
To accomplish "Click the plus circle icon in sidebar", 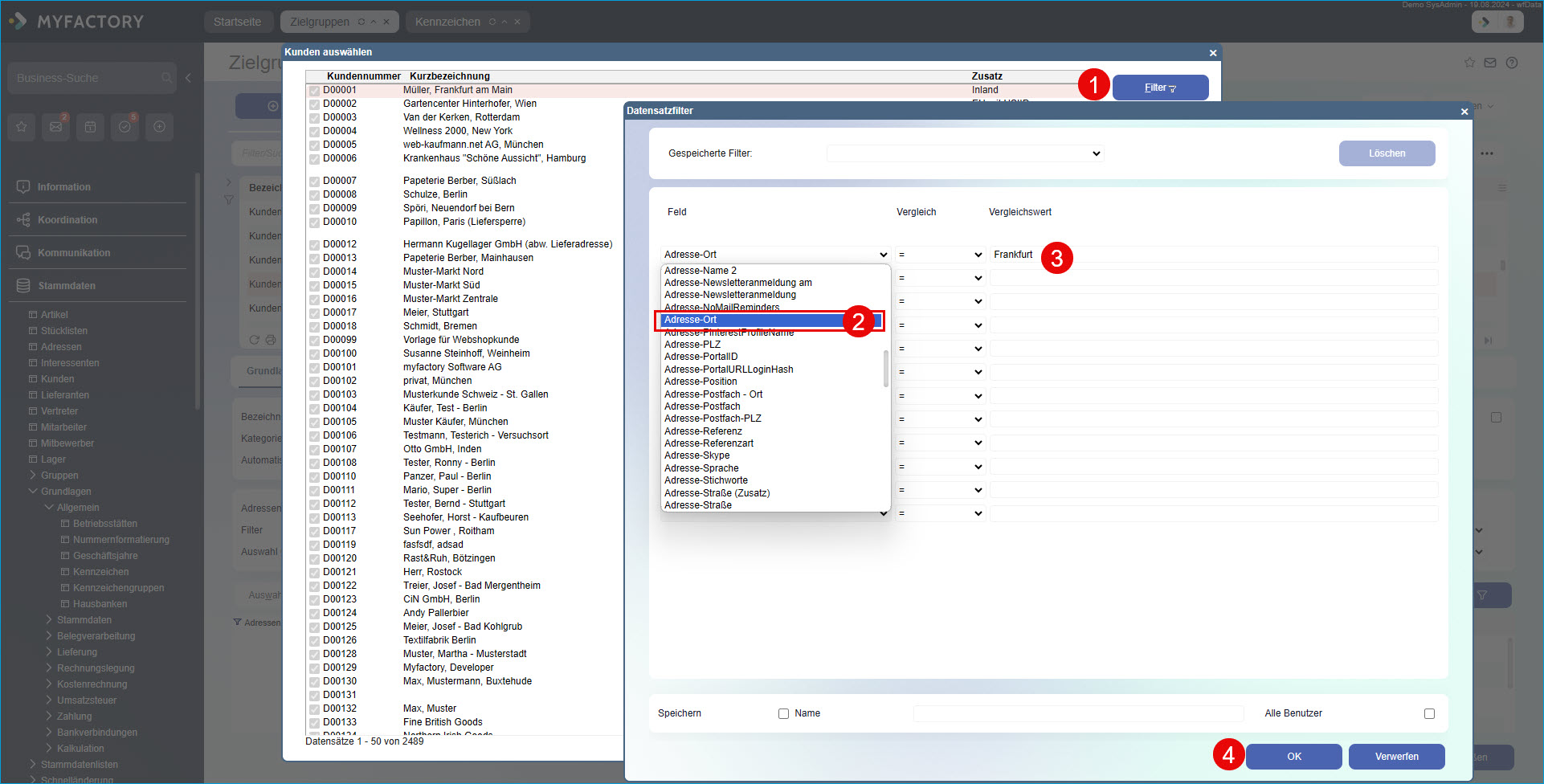I will pos(159,127).
